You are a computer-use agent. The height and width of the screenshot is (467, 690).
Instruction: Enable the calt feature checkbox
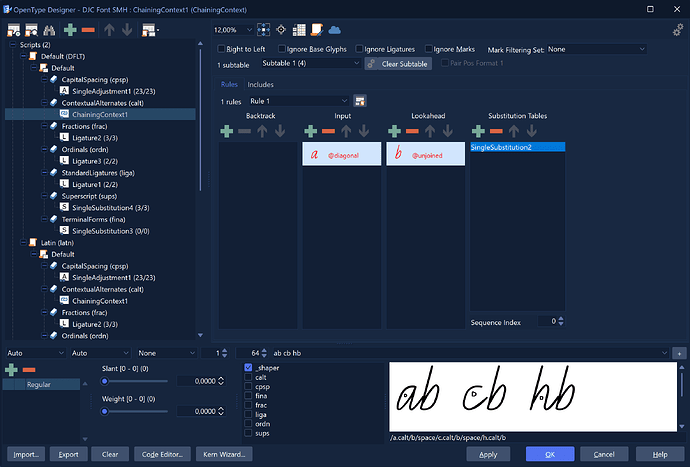click(248, 377)
